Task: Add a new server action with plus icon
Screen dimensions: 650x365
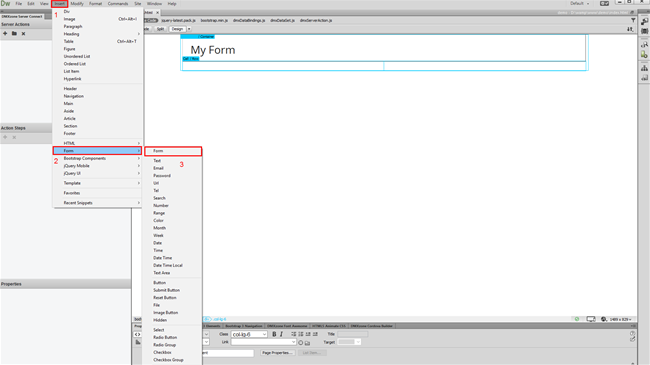Action: 5,34
